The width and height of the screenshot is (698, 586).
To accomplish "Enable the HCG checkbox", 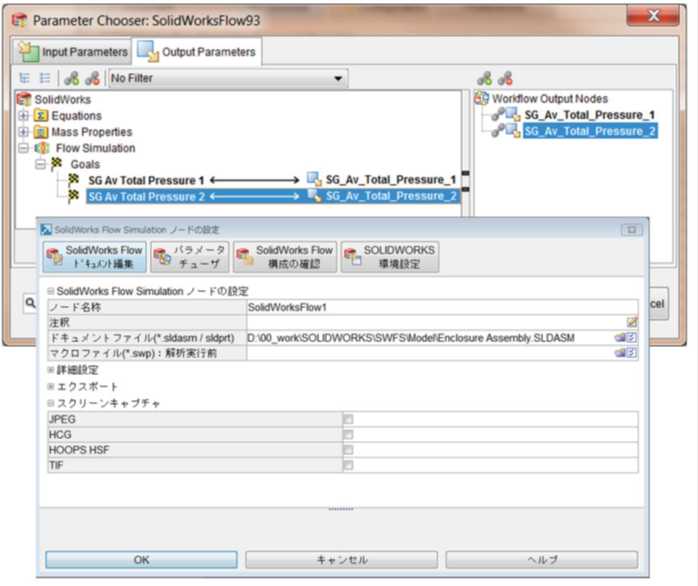I will [x=349, y=434].
